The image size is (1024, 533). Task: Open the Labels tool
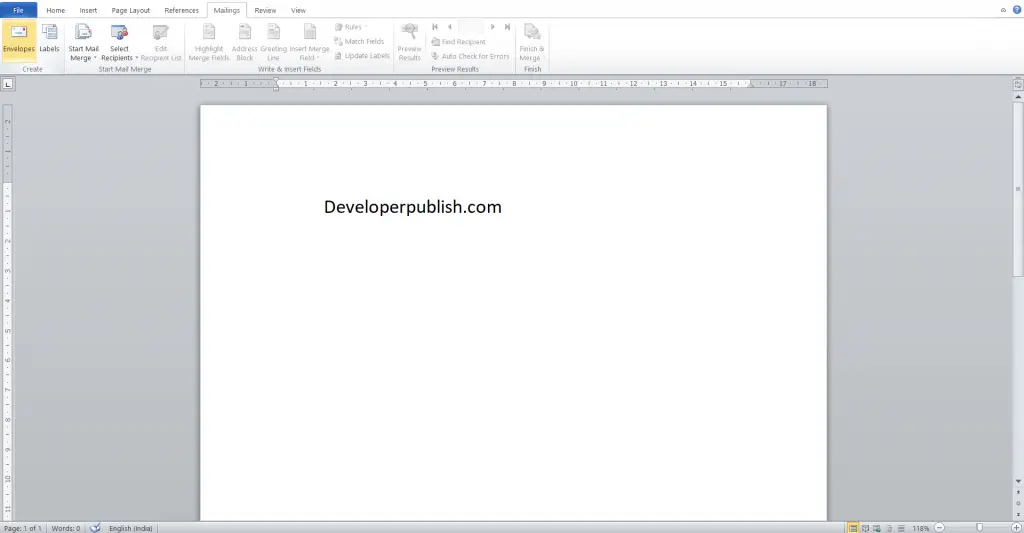click(50, 40)
